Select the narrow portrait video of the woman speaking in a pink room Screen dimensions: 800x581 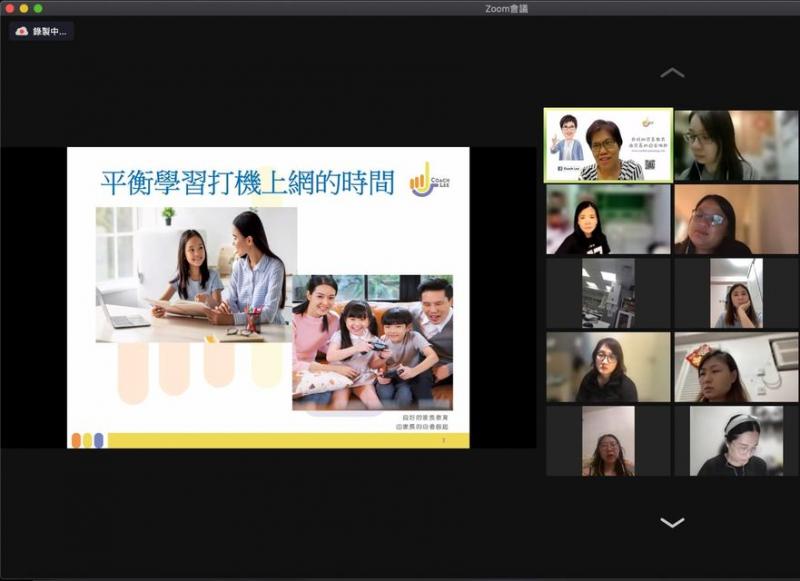click(608, 441)
